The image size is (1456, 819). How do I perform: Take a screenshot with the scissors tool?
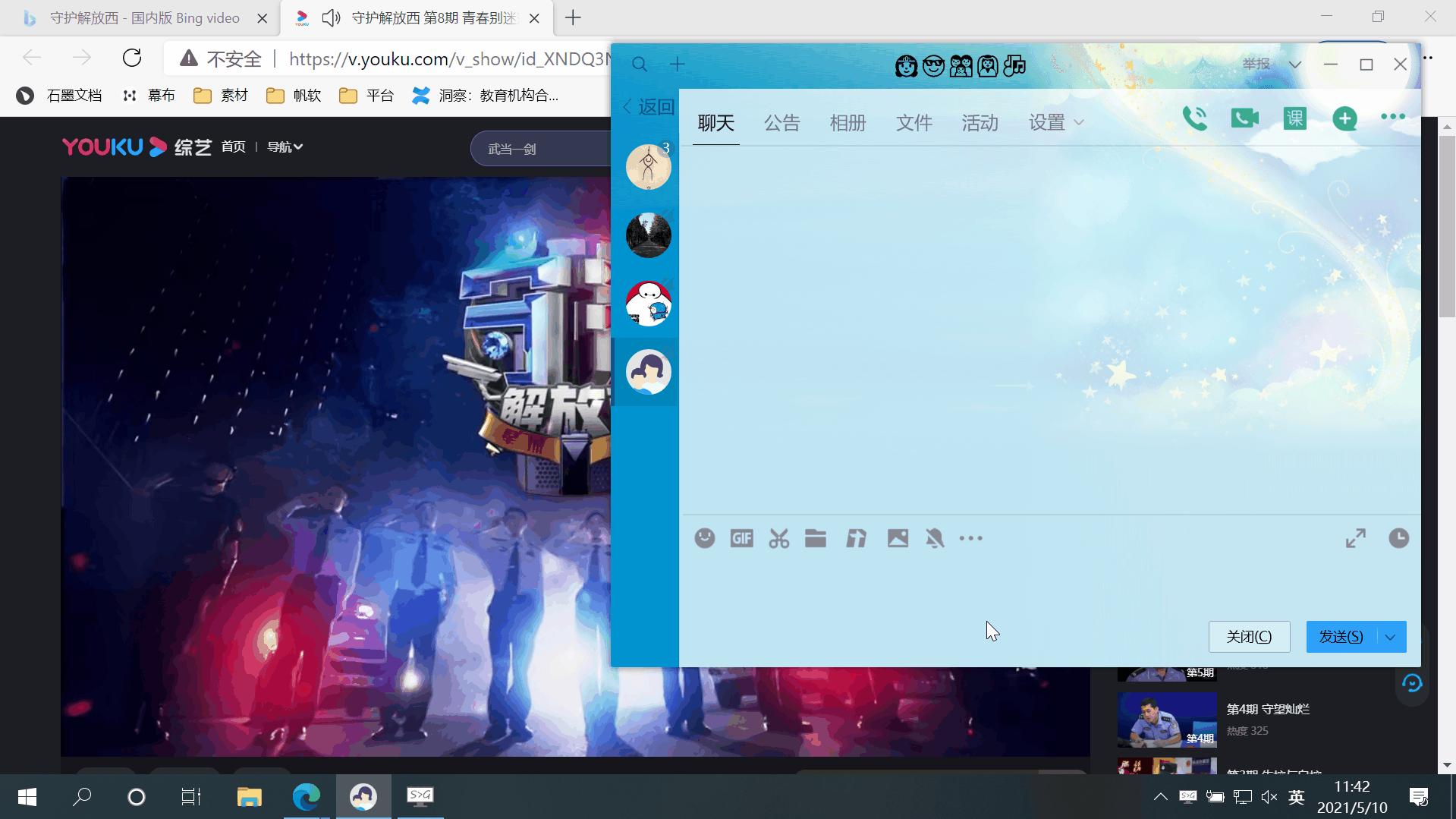pyautogui.click(x=778, y=538)
